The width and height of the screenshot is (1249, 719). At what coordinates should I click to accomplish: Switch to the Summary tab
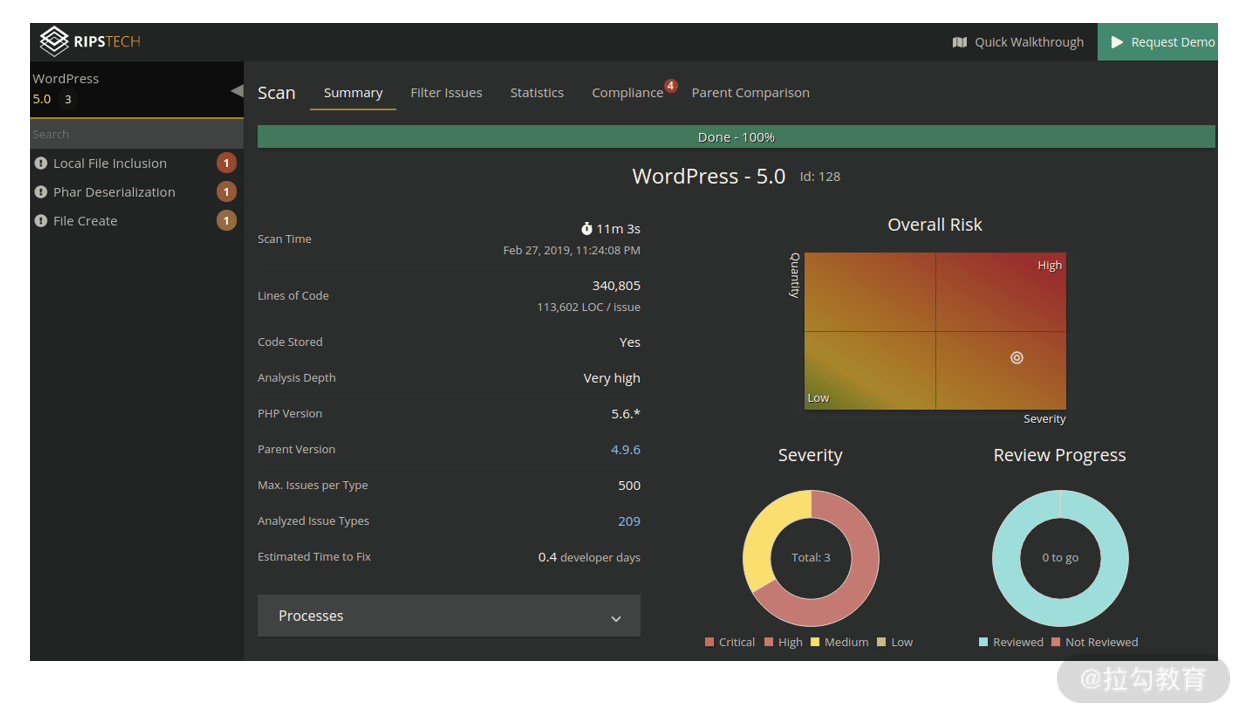(x=353, y=93)
